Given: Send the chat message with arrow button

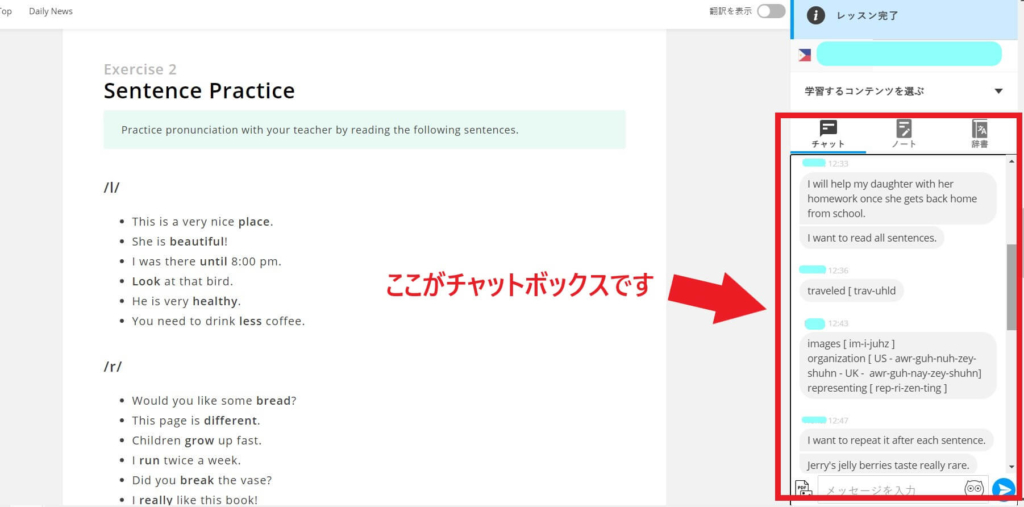Looking at the screenshot, I should (x=1003, y=489).
